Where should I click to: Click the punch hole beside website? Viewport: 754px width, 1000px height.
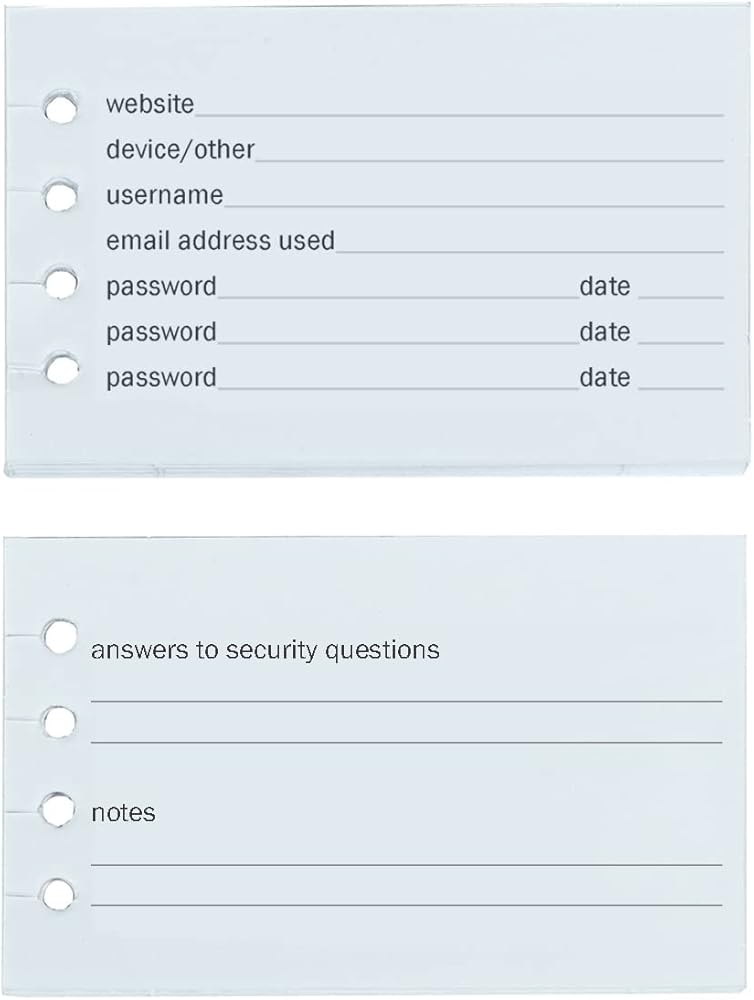pos(61,108)
